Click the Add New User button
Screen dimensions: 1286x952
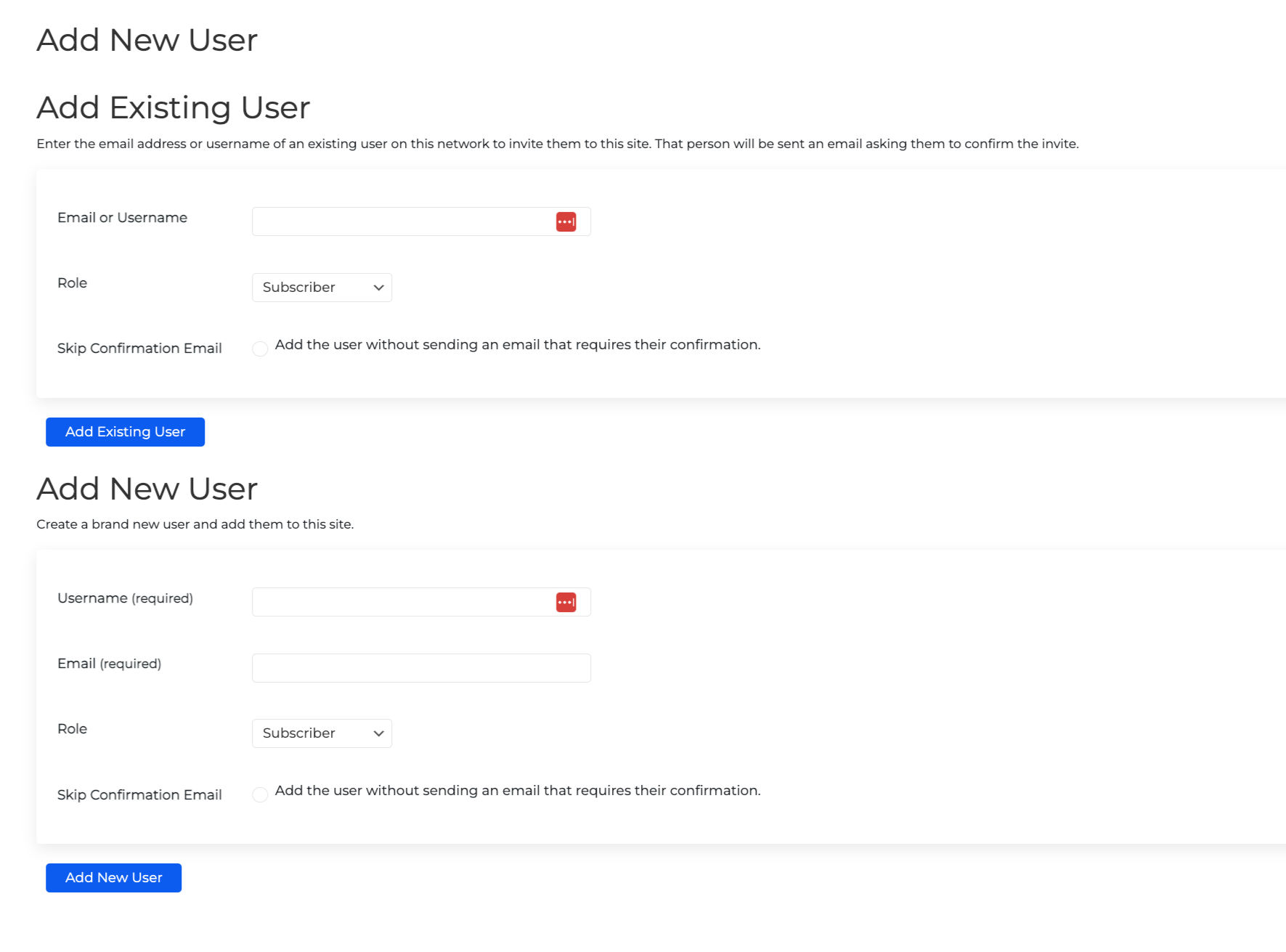click(113, 877)
